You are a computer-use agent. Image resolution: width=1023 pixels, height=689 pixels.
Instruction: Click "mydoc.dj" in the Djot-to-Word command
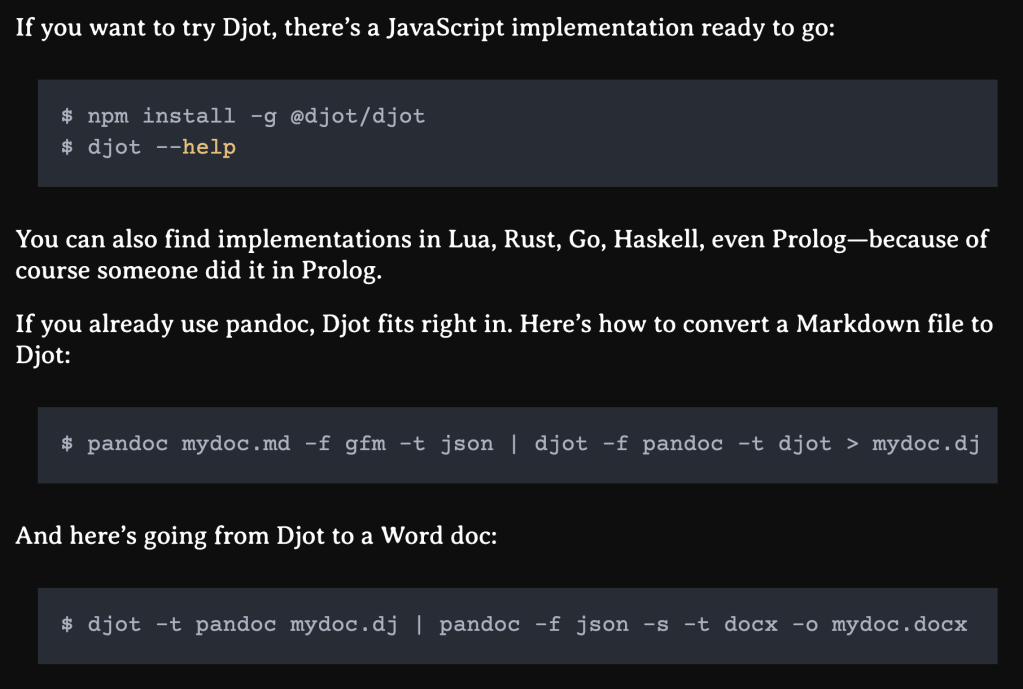343,625
